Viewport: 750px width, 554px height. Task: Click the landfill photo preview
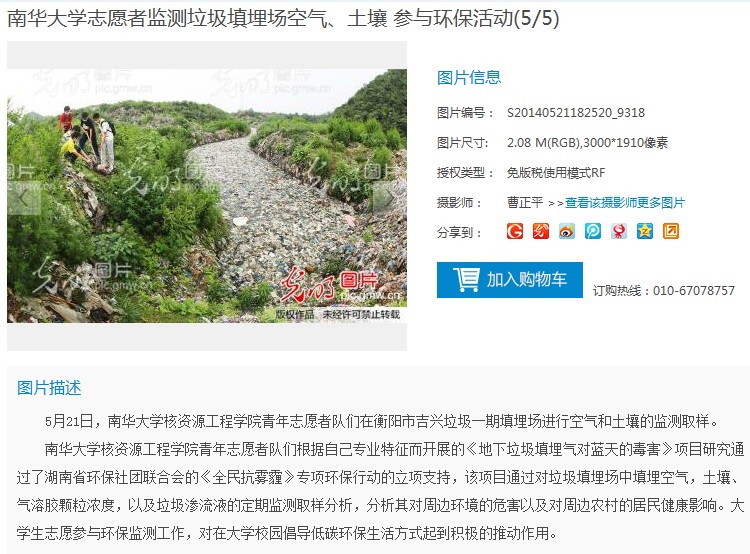tap(207, 196)
